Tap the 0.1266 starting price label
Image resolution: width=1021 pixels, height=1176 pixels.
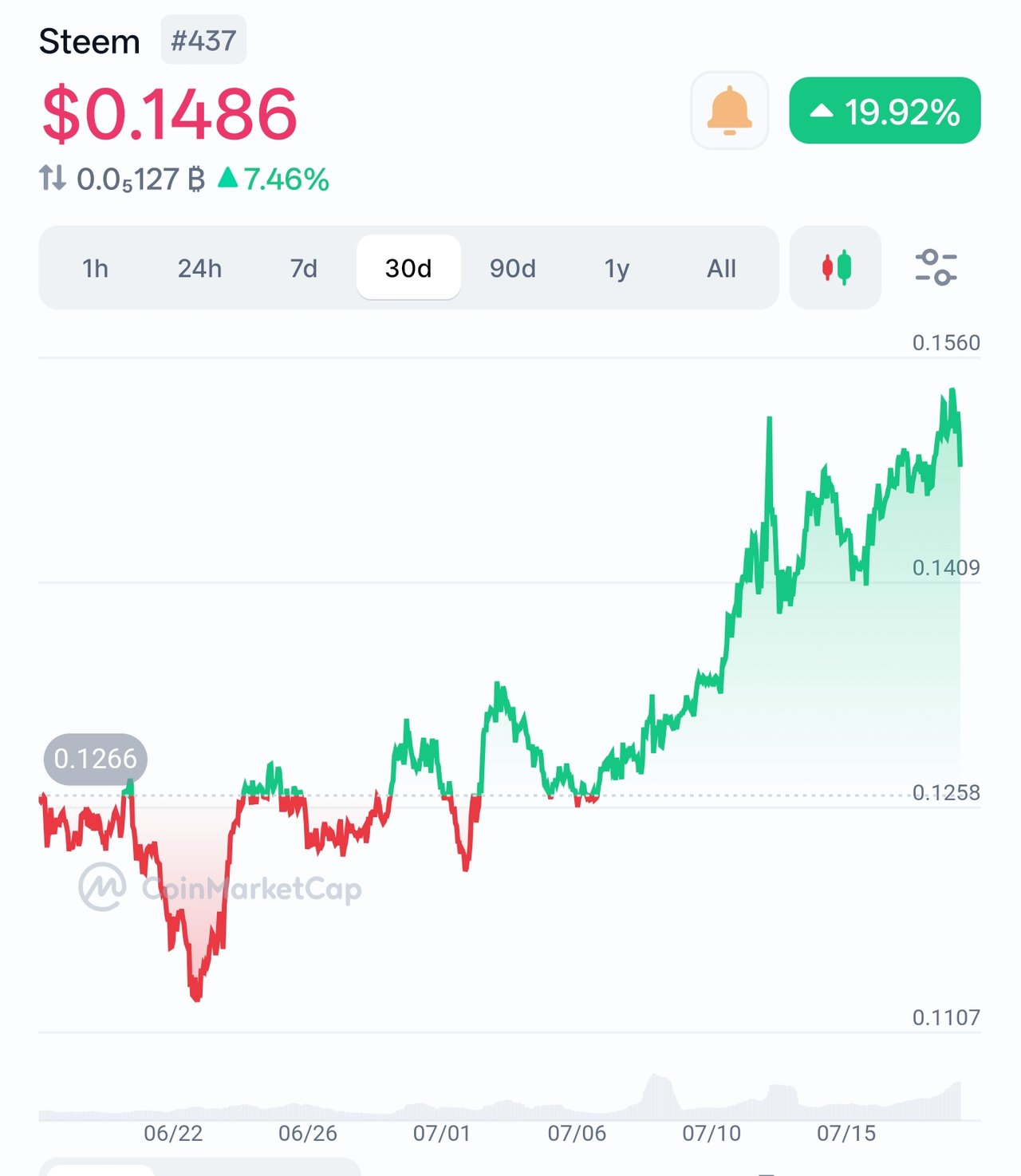[x=95, y=759]
